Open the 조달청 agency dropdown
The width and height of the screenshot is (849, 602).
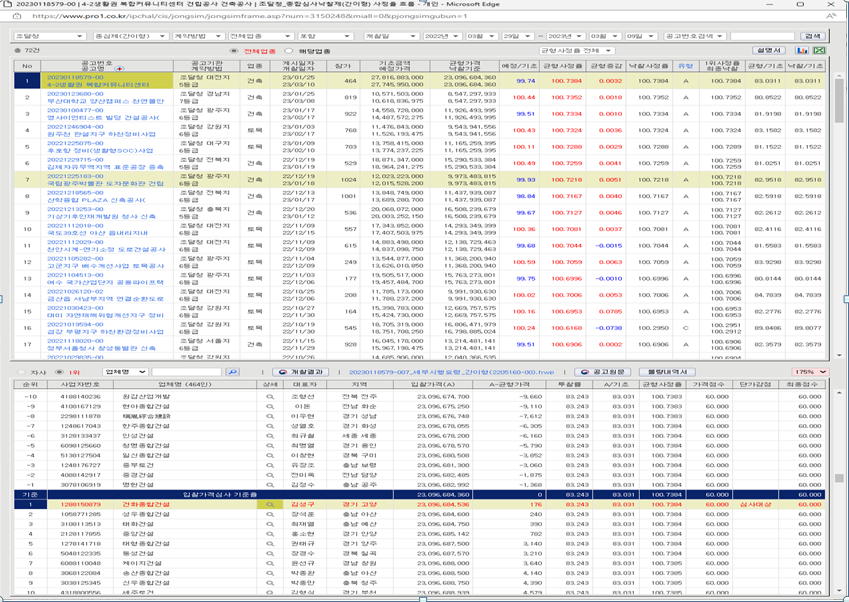44,34
